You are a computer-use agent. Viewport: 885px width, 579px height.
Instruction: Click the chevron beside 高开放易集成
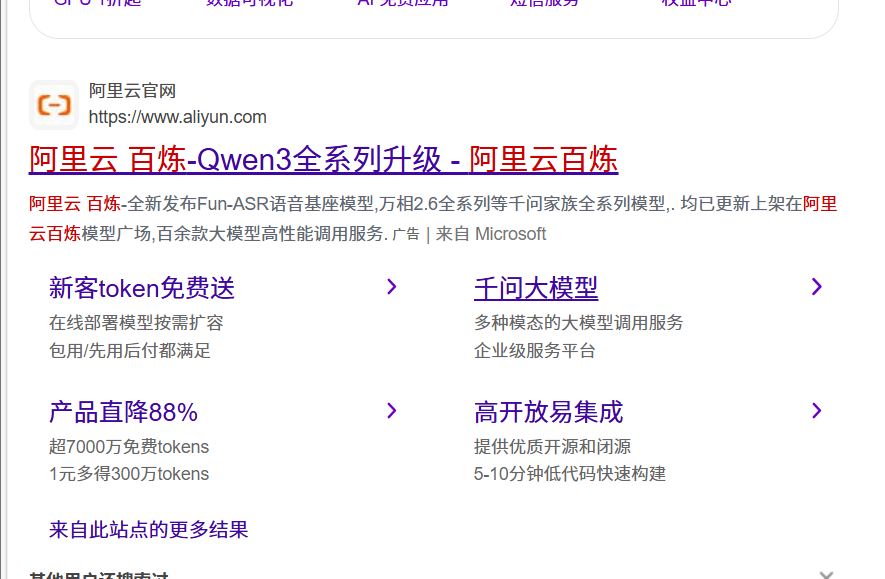tap(817, 411)
